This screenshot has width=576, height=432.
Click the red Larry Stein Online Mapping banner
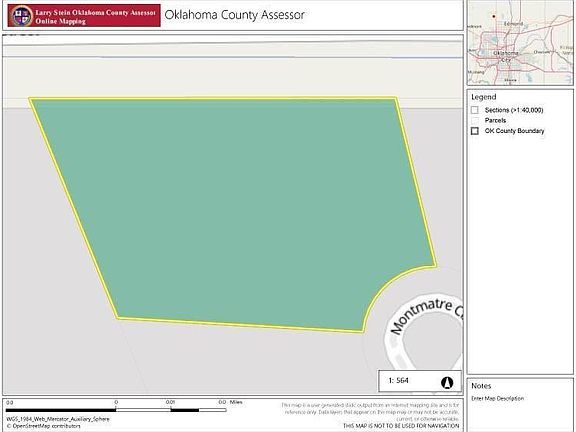click(x=84, y=15)
